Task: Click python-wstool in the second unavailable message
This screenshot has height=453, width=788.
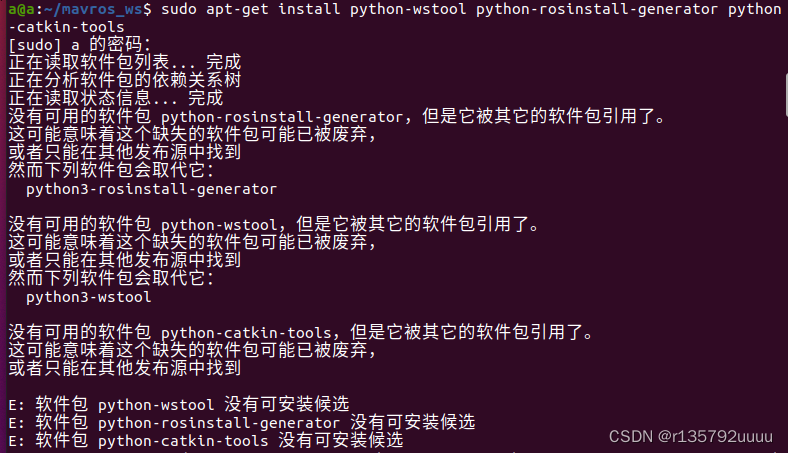Action: pos(219,225)
